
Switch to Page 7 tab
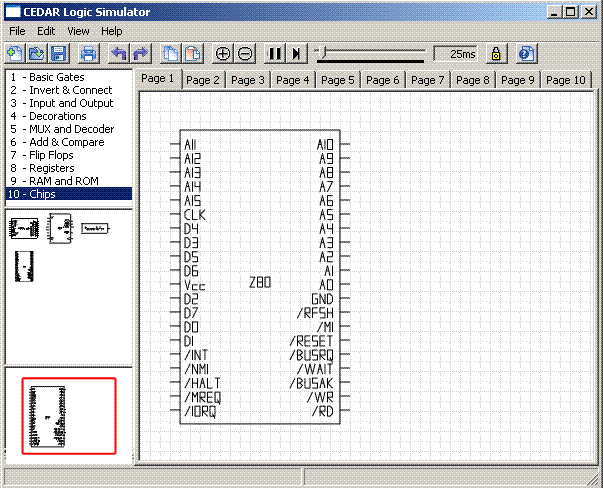tap(428, 80)
